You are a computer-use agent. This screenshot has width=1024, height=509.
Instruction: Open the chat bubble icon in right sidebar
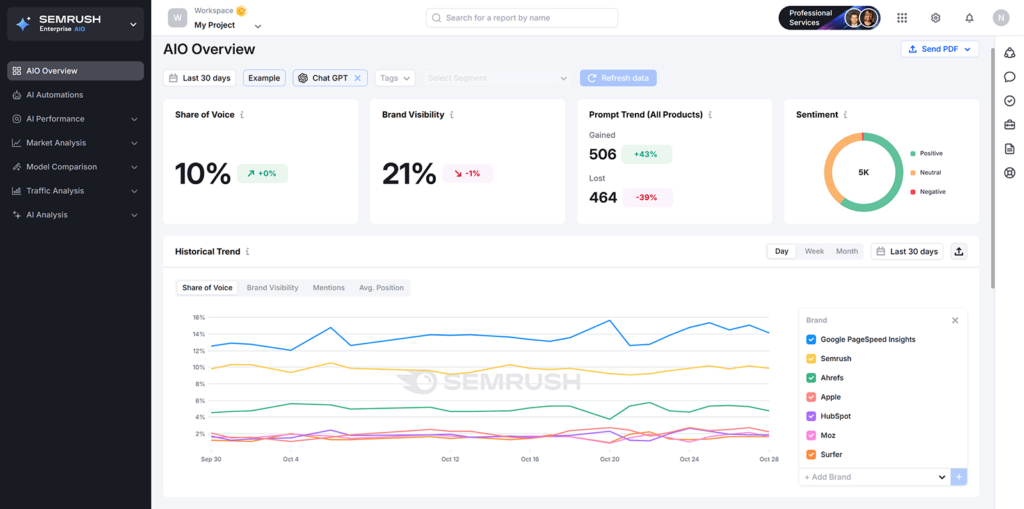(x=1009, y=77)
